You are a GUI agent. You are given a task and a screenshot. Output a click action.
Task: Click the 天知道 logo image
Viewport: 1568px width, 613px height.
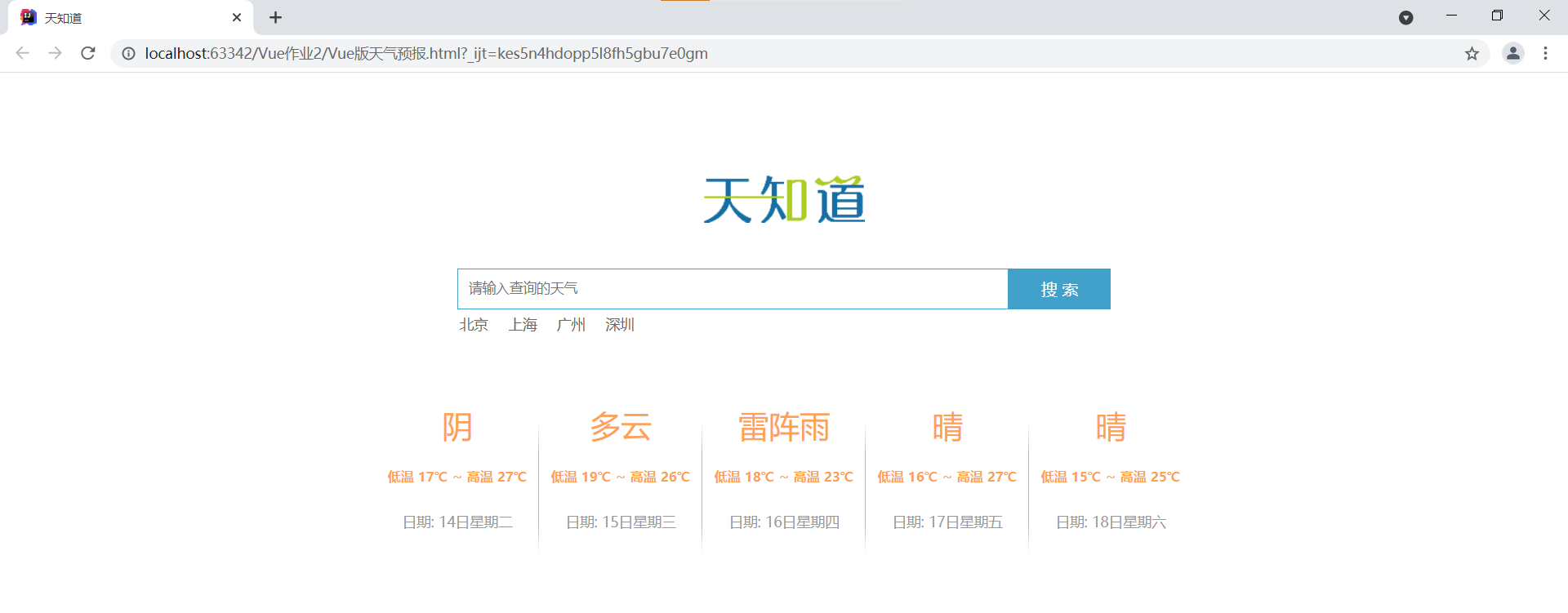pos(784,199)
